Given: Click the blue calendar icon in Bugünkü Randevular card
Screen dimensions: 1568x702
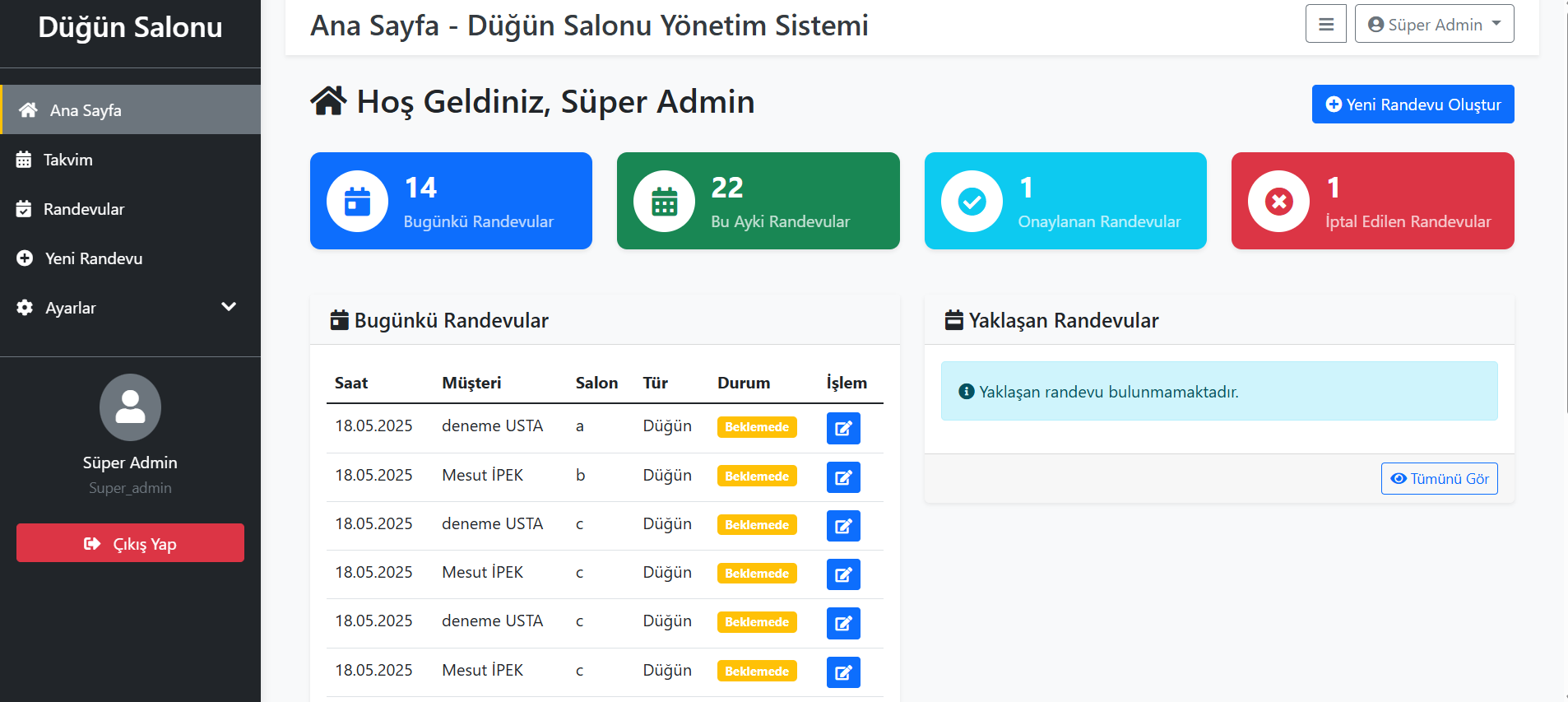Looking at the screenshot, I should click(357, 202).
